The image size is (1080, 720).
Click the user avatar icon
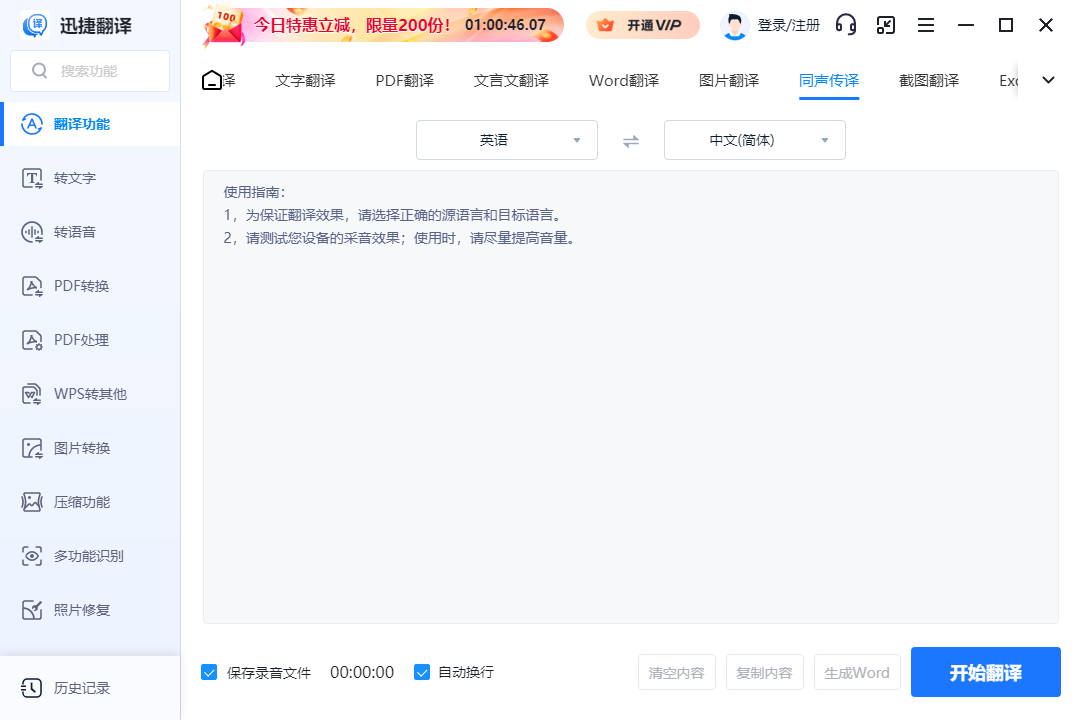[734, 25]
